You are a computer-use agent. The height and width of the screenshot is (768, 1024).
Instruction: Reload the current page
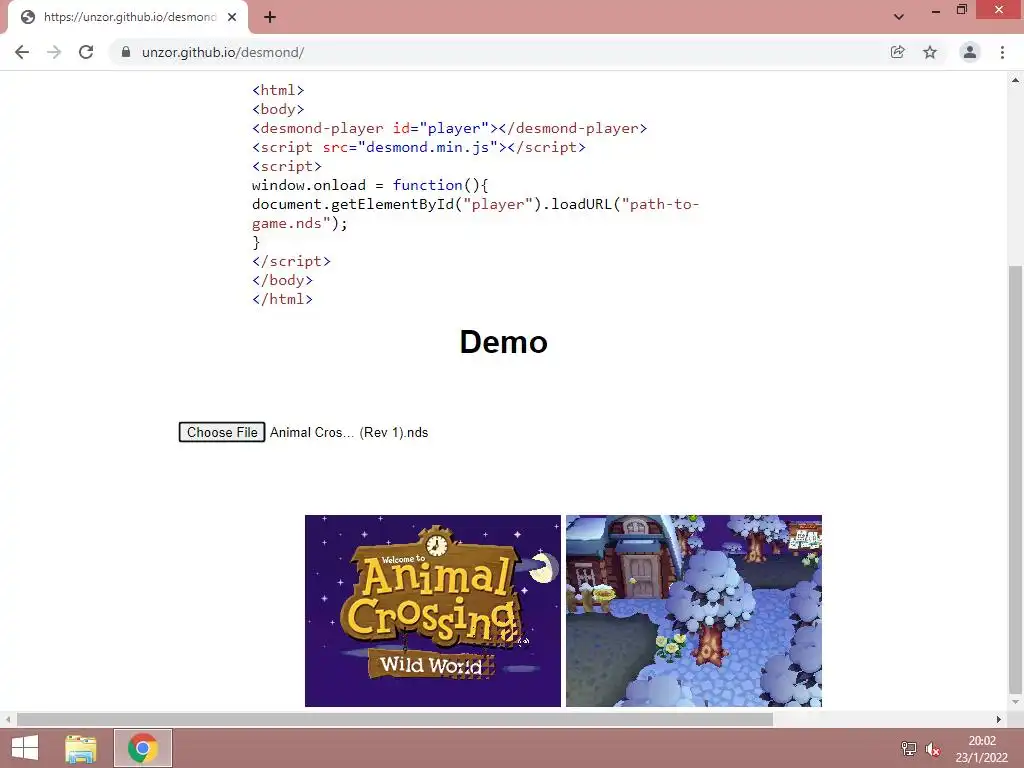tap(86, 52)
